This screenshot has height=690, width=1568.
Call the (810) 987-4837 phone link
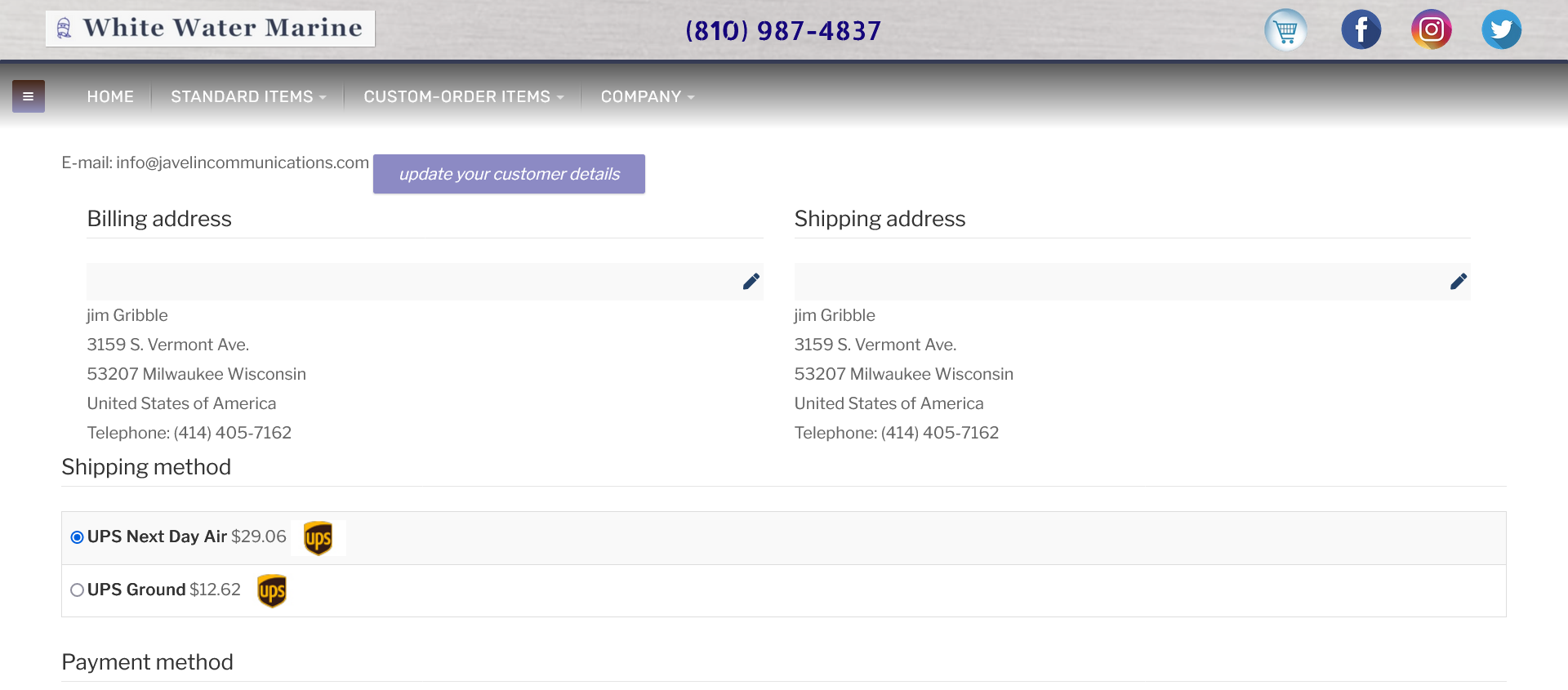point(783,30)
